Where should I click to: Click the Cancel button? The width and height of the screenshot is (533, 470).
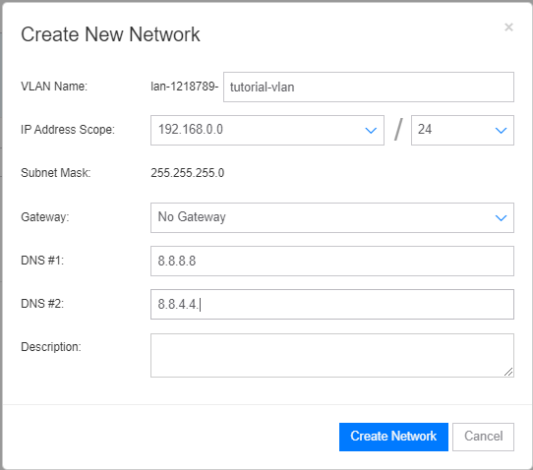483,437
